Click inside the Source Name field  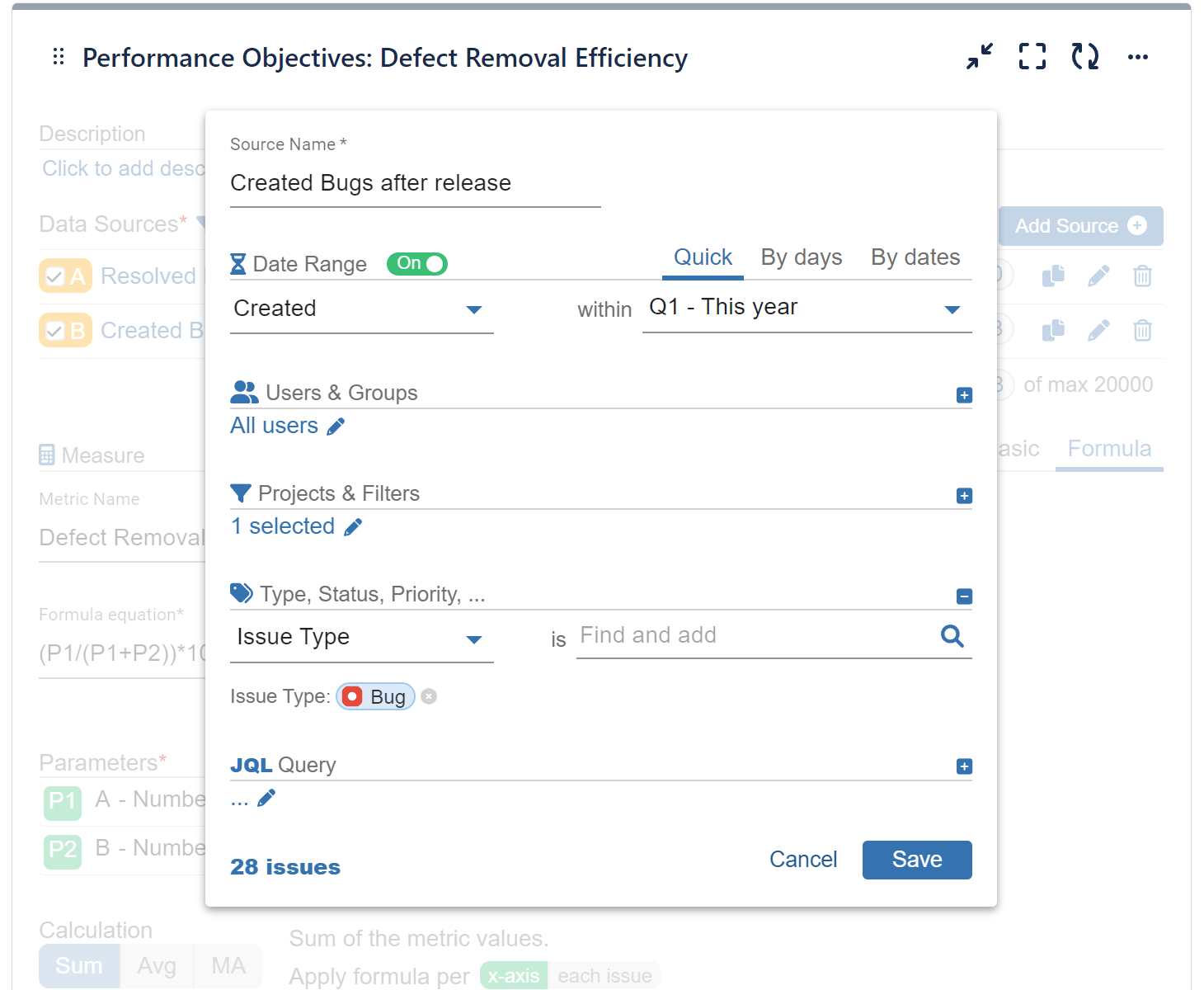click(412, 183)
